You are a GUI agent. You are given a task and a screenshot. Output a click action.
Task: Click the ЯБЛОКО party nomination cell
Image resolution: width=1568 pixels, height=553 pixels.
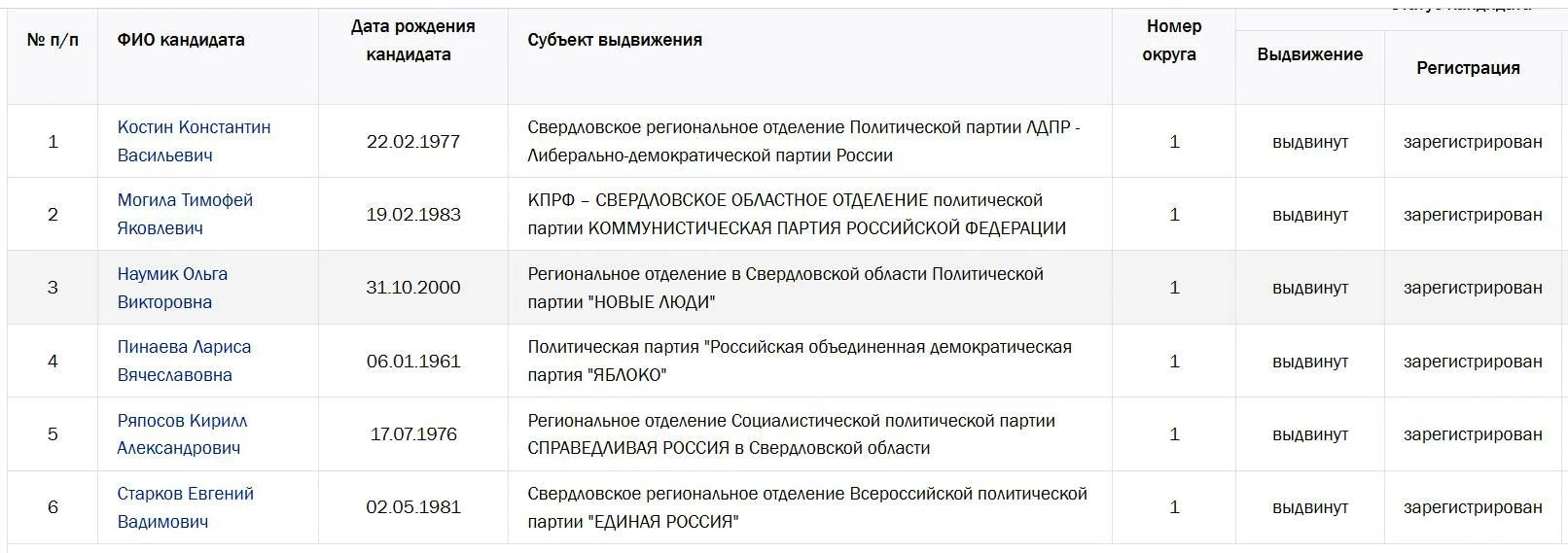[810, 361]
